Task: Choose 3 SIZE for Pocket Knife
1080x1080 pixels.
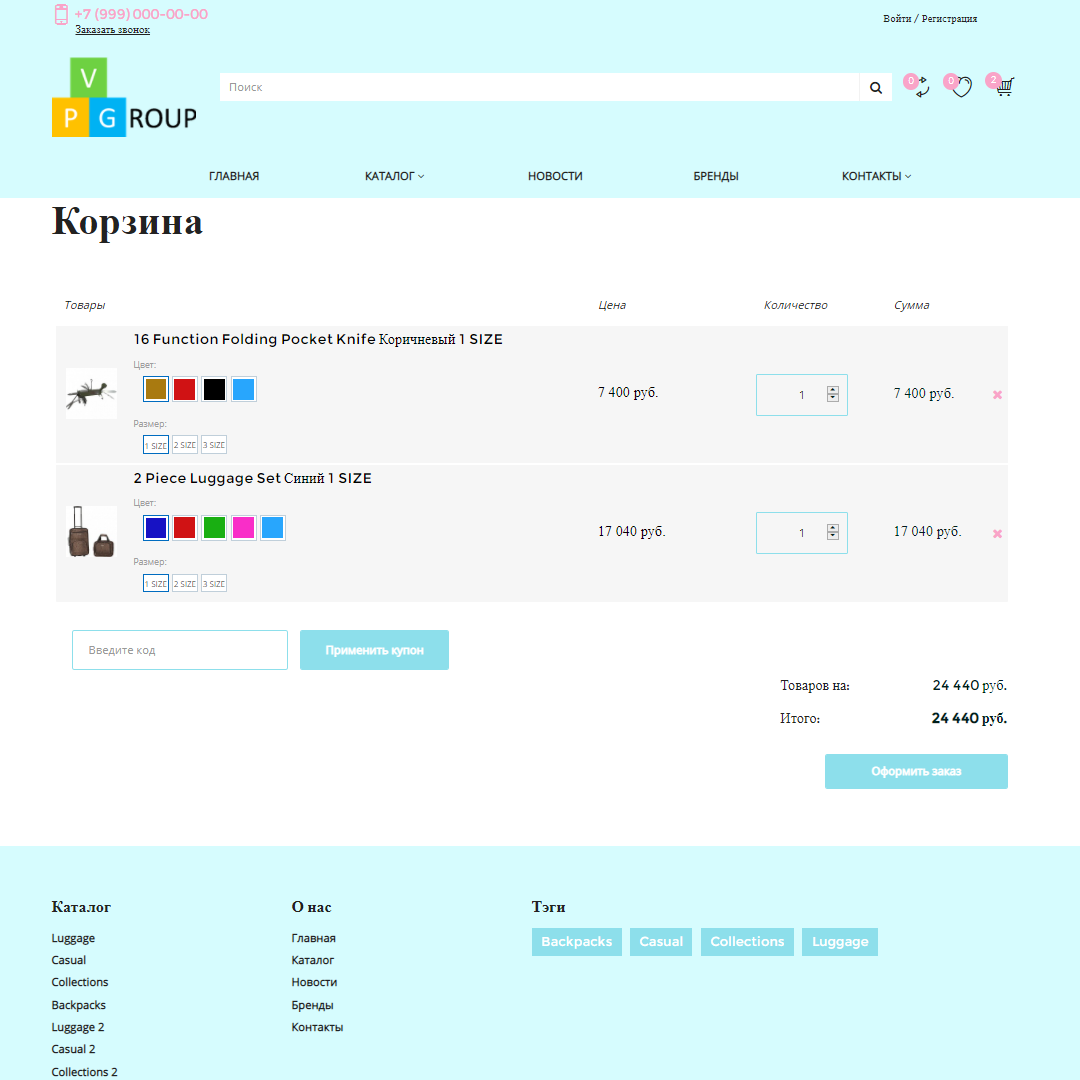Action: point(214,445)
